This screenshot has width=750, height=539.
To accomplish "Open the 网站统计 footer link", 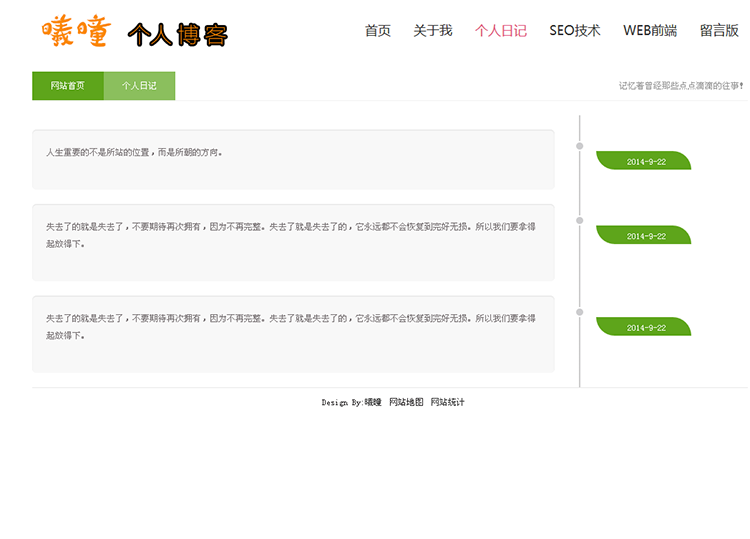I will pos(448,402).
